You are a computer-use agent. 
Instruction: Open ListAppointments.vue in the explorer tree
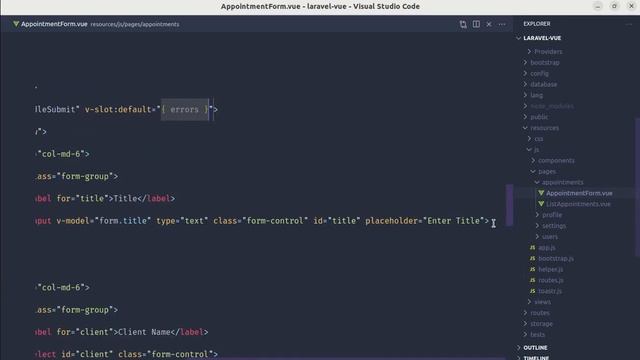[x=578, y=204]
